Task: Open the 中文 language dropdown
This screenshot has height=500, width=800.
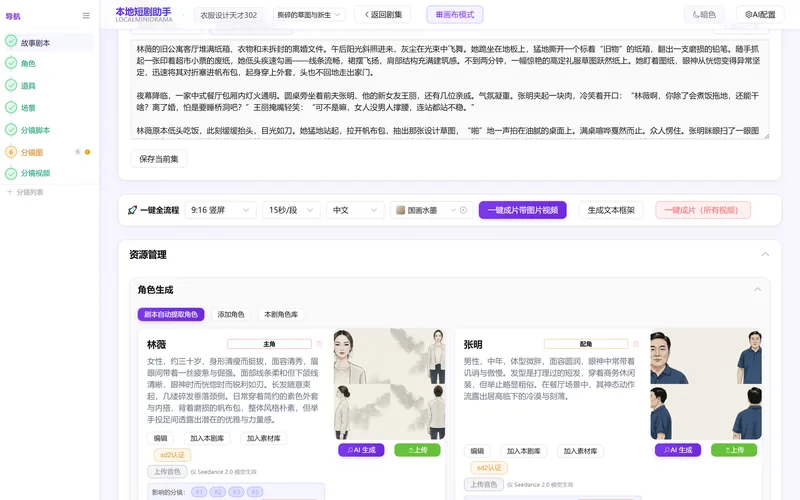Action: pos(355,210)
